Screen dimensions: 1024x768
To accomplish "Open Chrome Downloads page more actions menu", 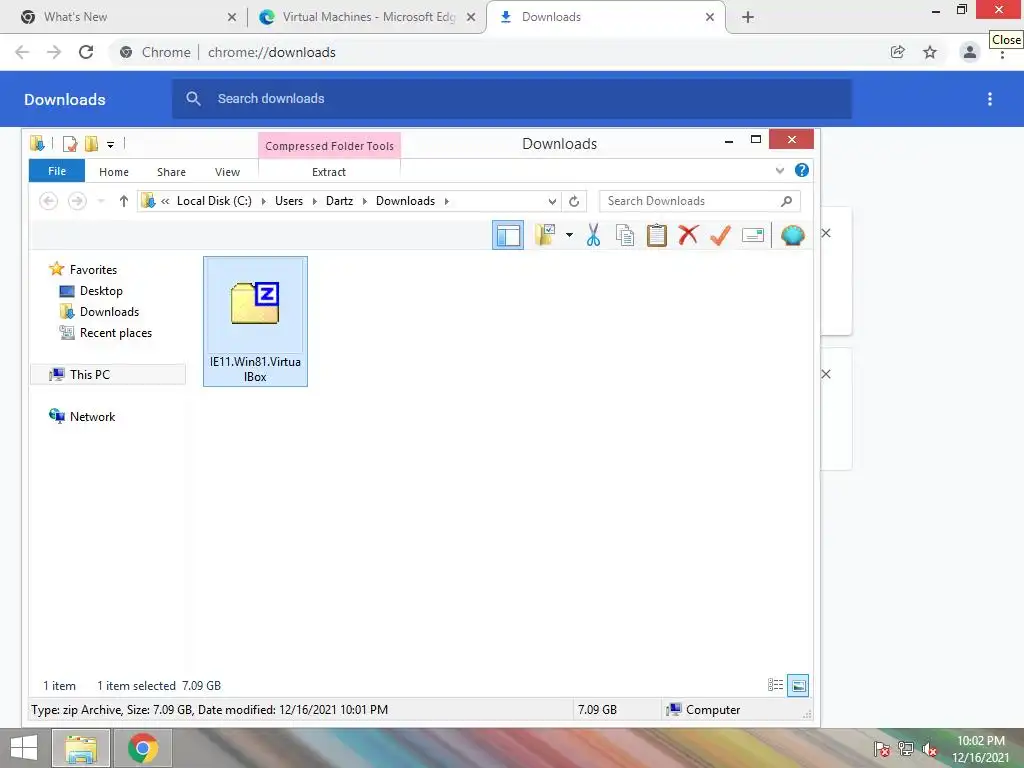I will click(990, 99).
